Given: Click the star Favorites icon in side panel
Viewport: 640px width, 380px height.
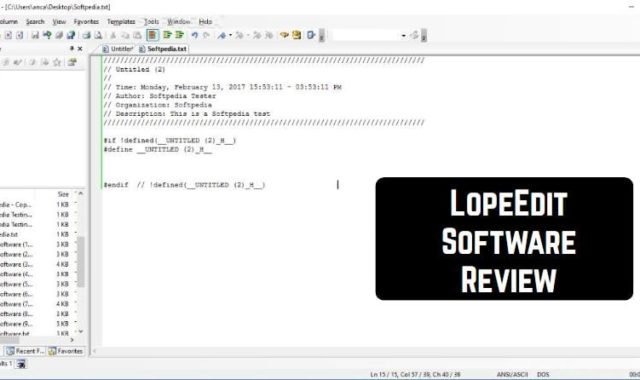Looking at the screenshot, I should (x=57, y=62).
